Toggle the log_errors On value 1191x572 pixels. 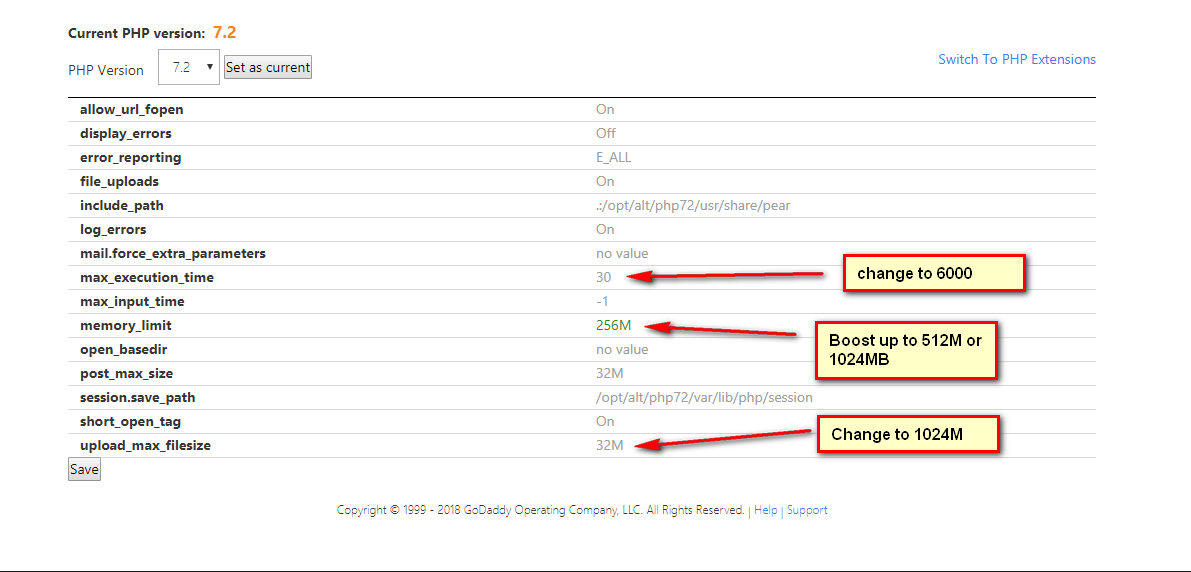[x=605, y=229]
